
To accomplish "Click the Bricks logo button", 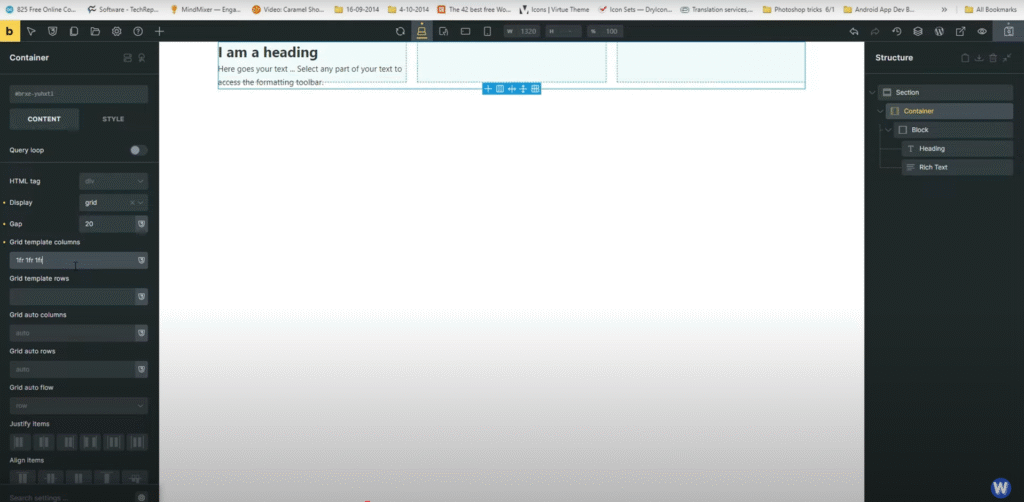I will coord(10,31).
